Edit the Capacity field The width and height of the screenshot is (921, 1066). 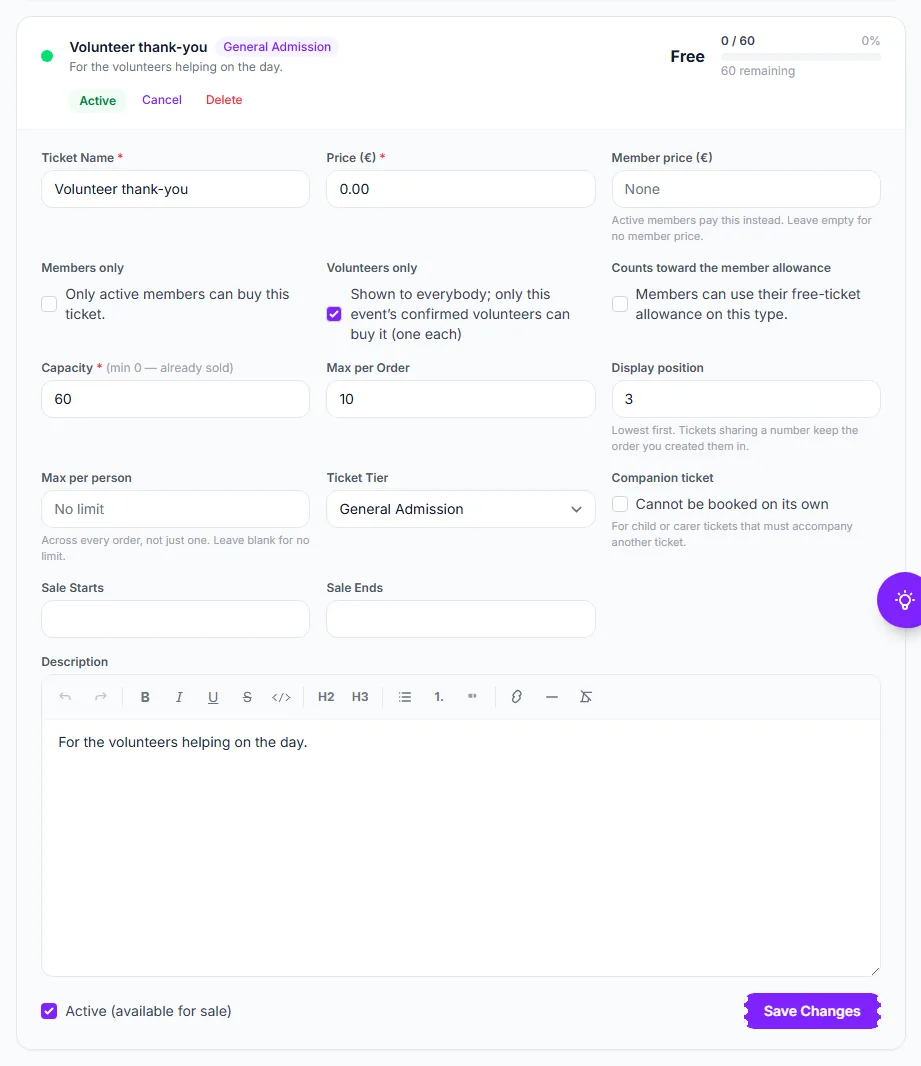coord(175,399)
